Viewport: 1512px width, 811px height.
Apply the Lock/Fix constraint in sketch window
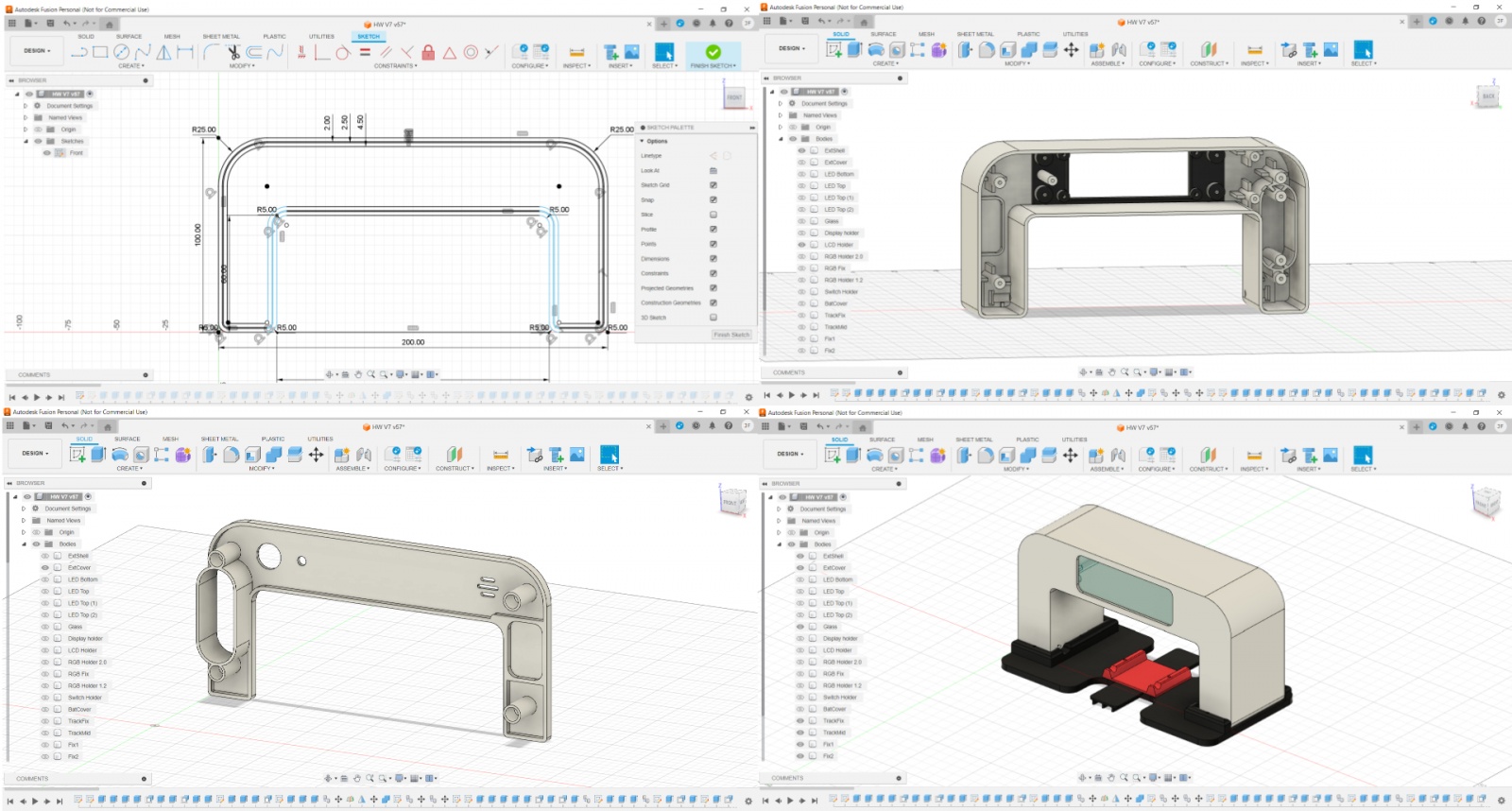click(x=428, y=52)
